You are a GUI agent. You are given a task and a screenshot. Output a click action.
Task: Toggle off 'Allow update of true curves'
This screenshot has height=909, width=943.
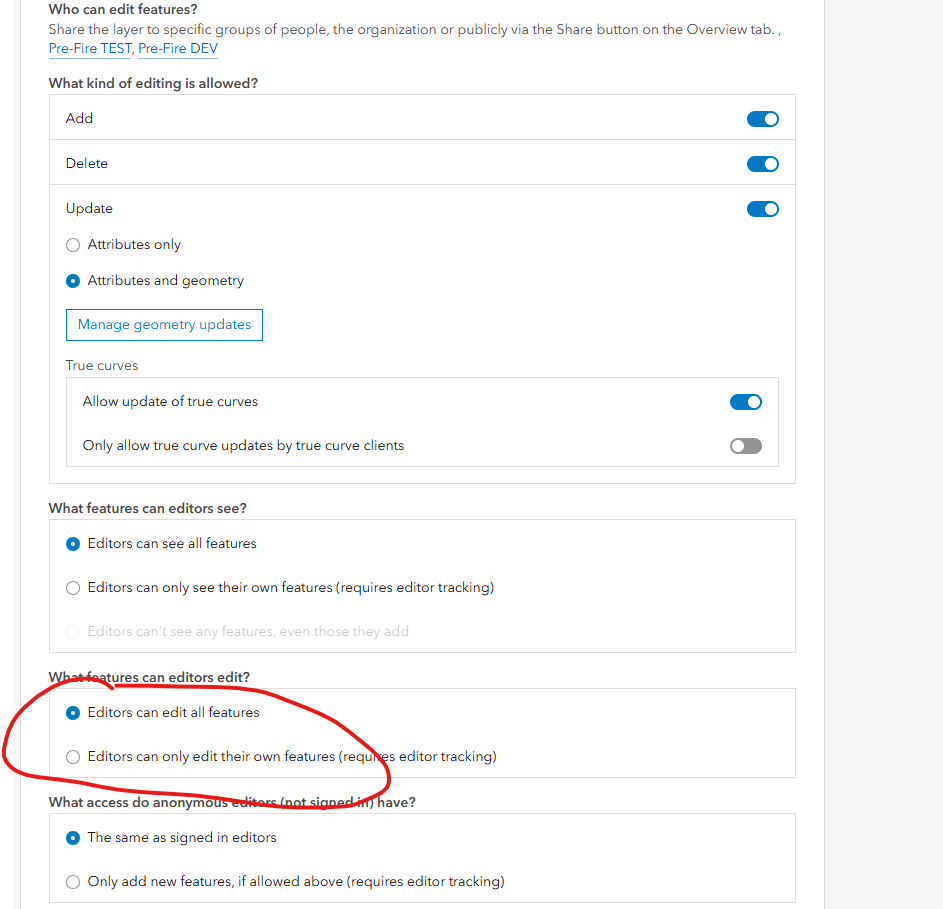click(745, 401)
